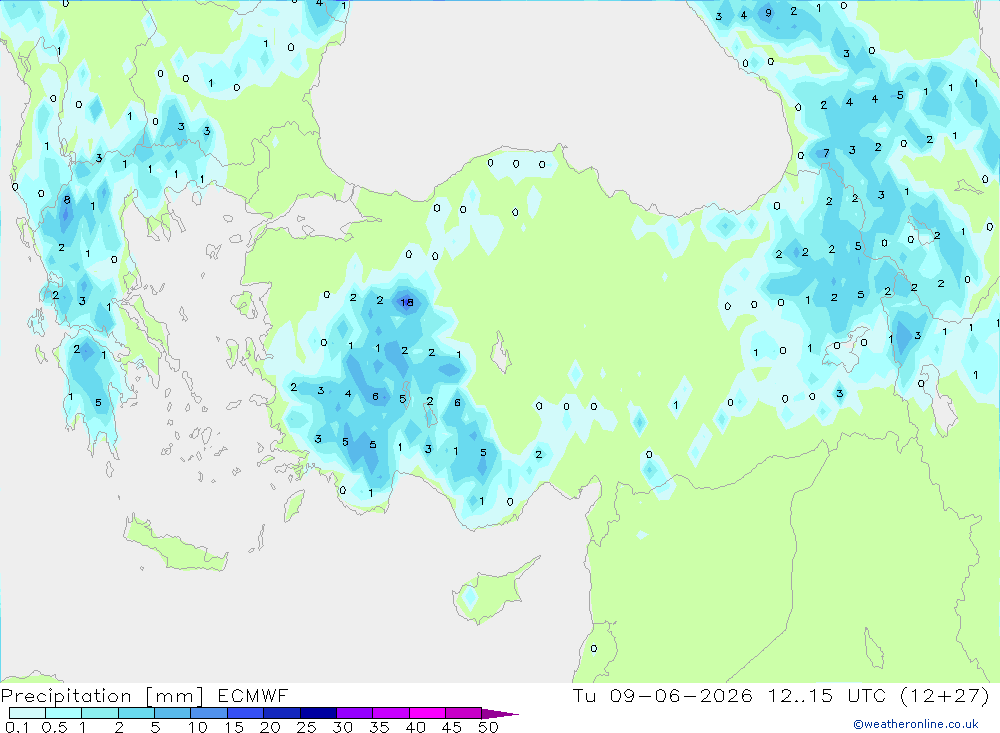
Task: Click the date 'Tu 09-06-2026'
Action: [x=662, y=695]
